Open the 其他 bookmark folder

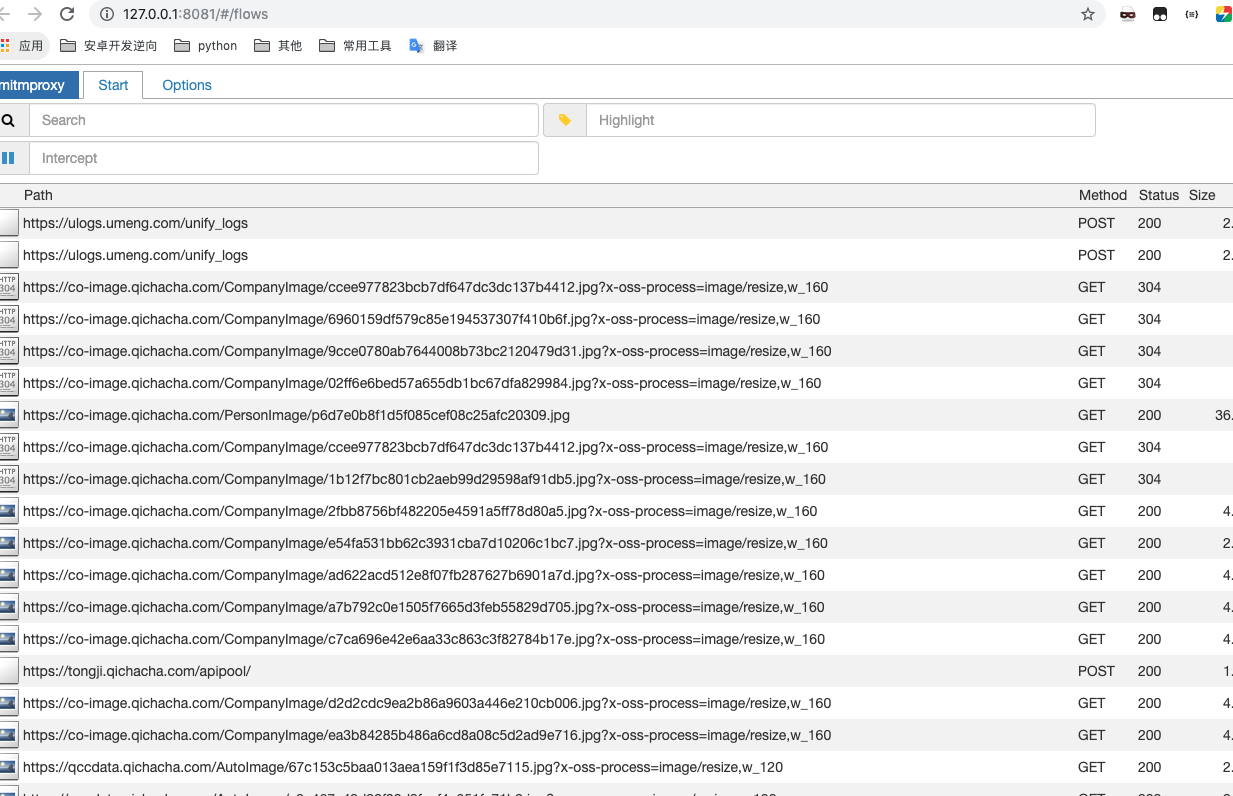(x=278, y=46)
